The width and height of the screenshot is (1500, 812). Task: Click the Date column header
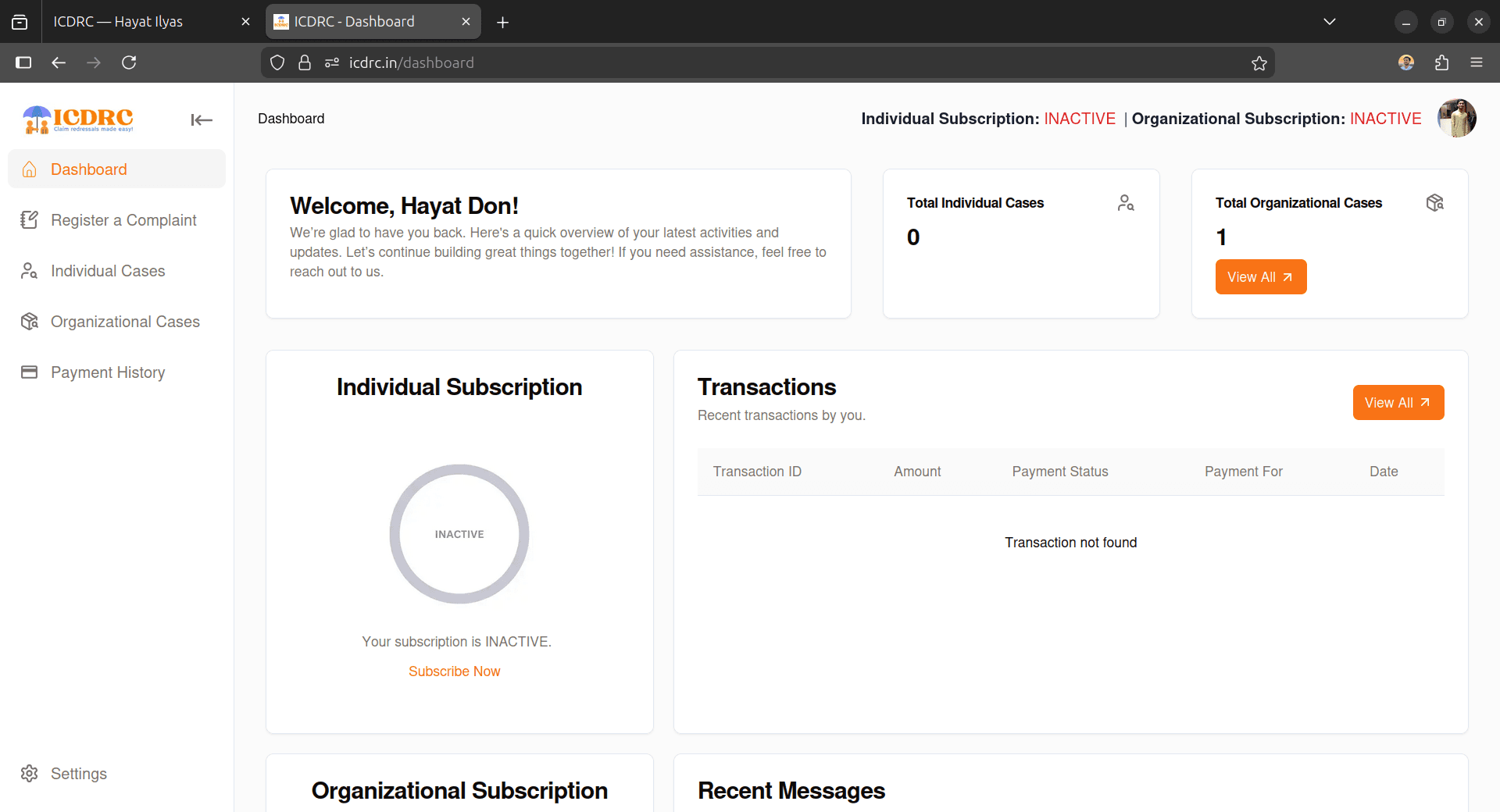(x=1384, y=472)
